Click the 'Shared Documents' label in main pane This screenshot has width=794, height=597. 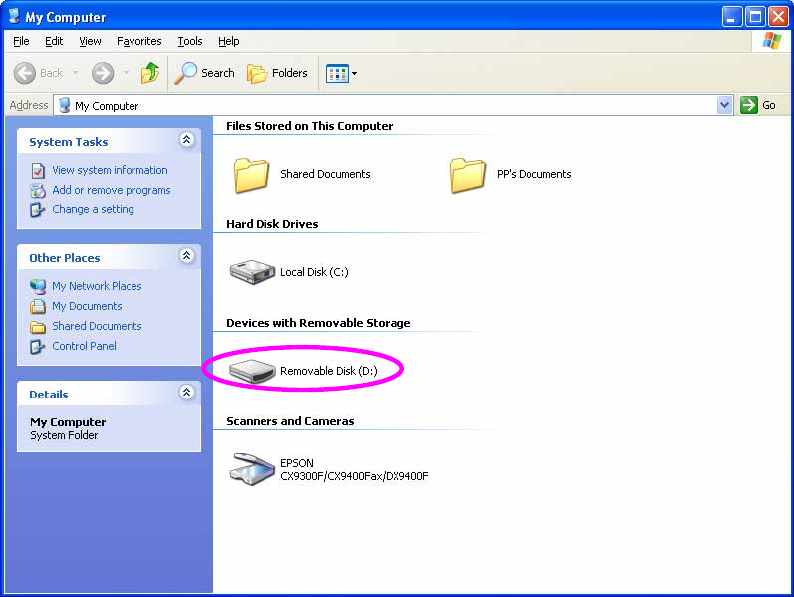325,174
